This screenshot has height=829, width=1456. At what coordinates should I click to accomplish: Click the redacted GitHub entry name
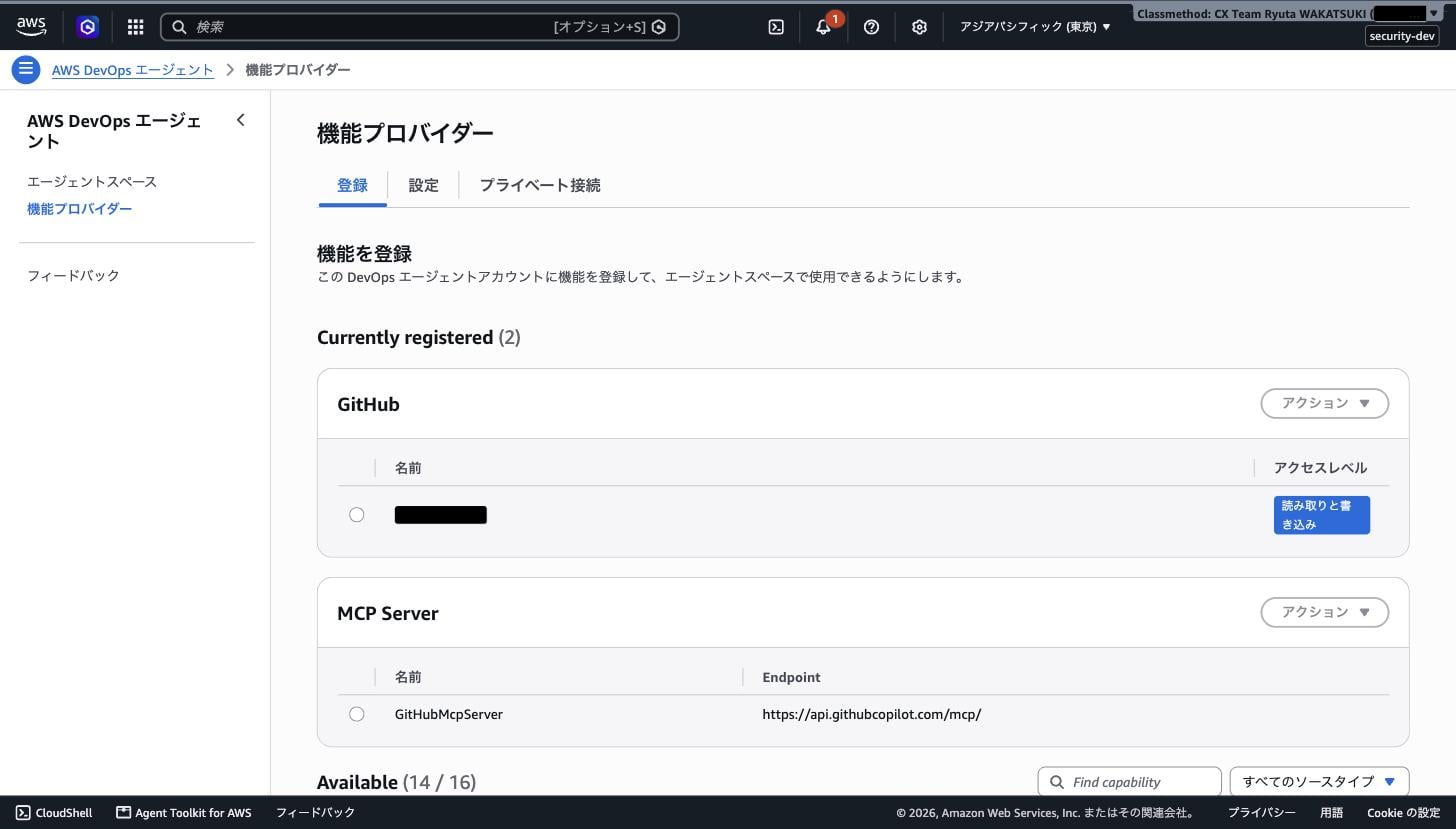[441, 515]
